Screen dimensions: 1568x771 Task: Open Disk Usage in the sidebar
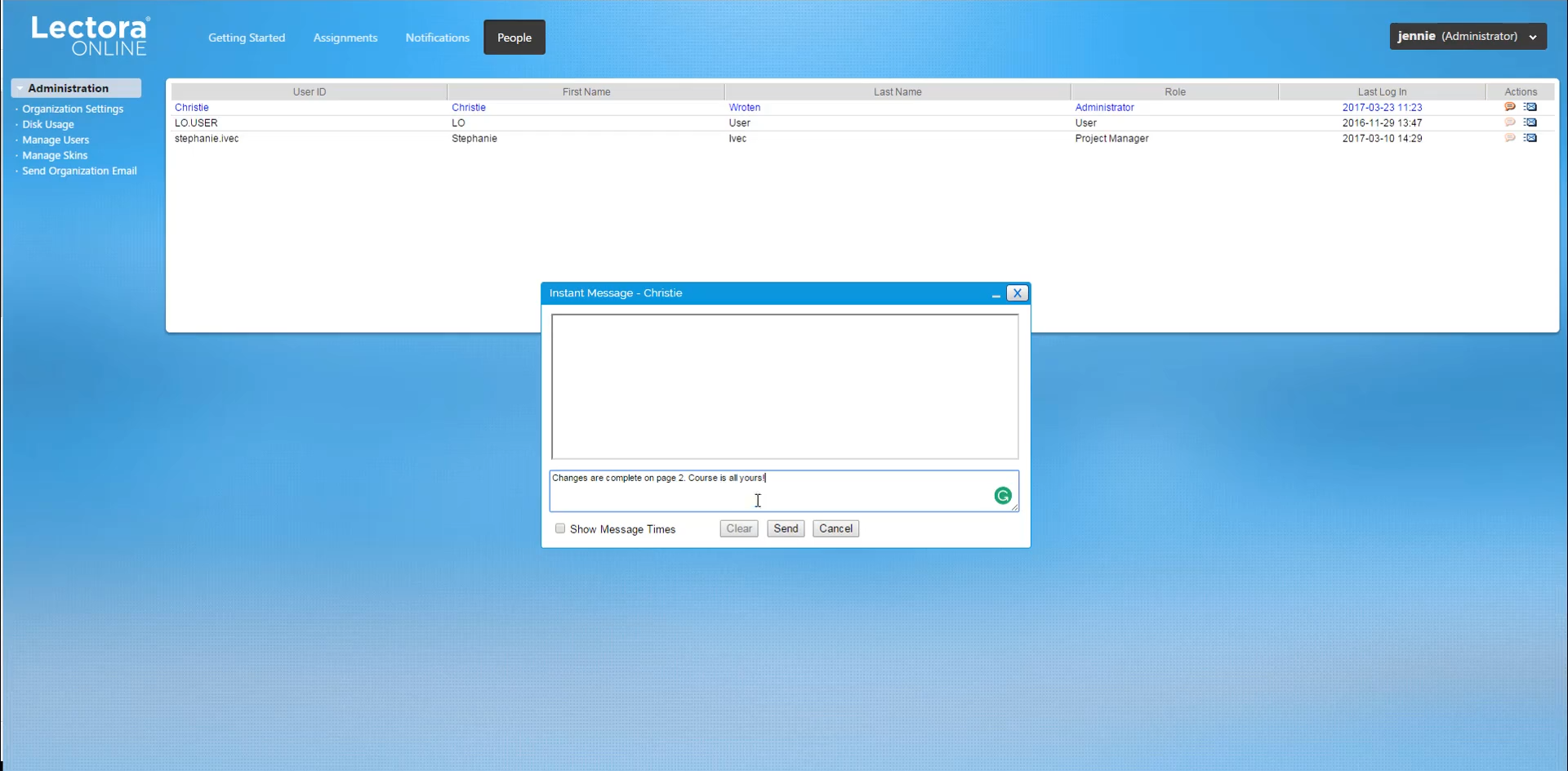tap(48, 124)
